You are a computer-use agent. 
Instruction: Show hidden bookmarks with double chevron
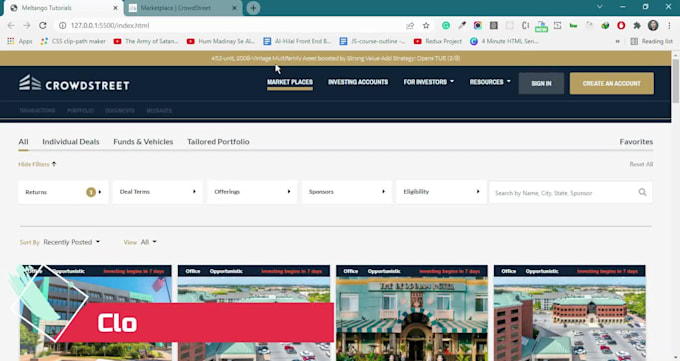click(x=618, y=41)
